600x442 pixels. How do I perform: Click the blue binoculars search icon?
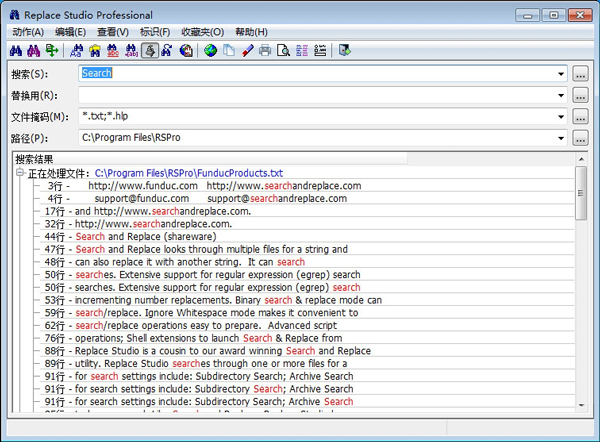point(16,51)
